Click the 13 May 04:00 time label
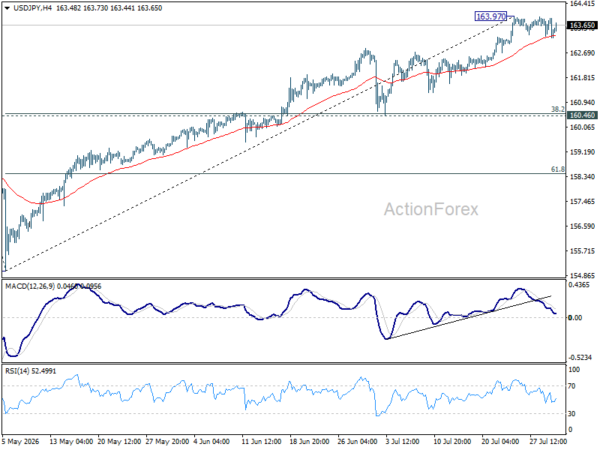This screenshot has width=600, height=450. point(71,442)
